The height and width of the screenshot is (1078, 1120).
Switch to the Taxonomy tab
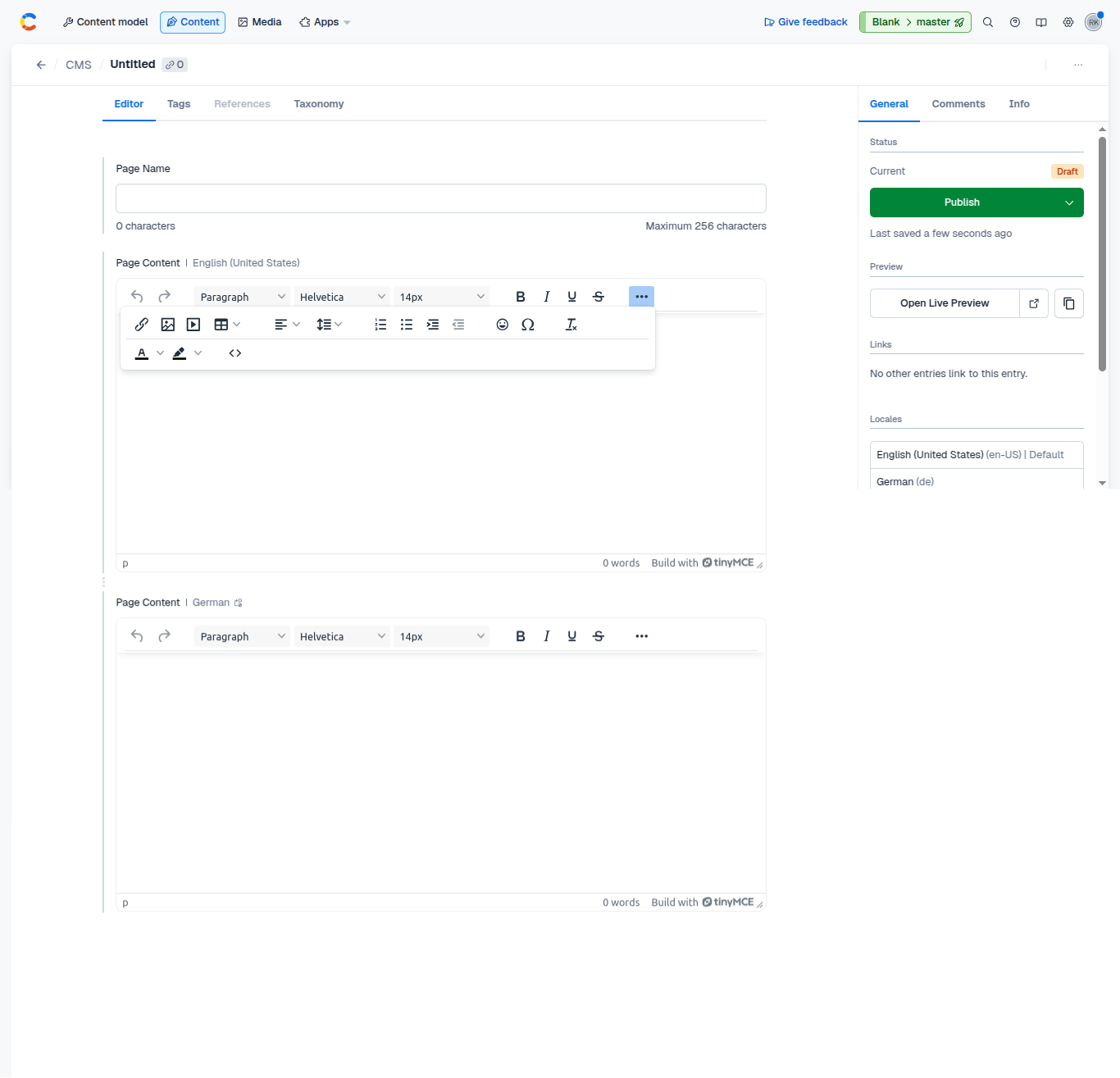click(318, 103)
